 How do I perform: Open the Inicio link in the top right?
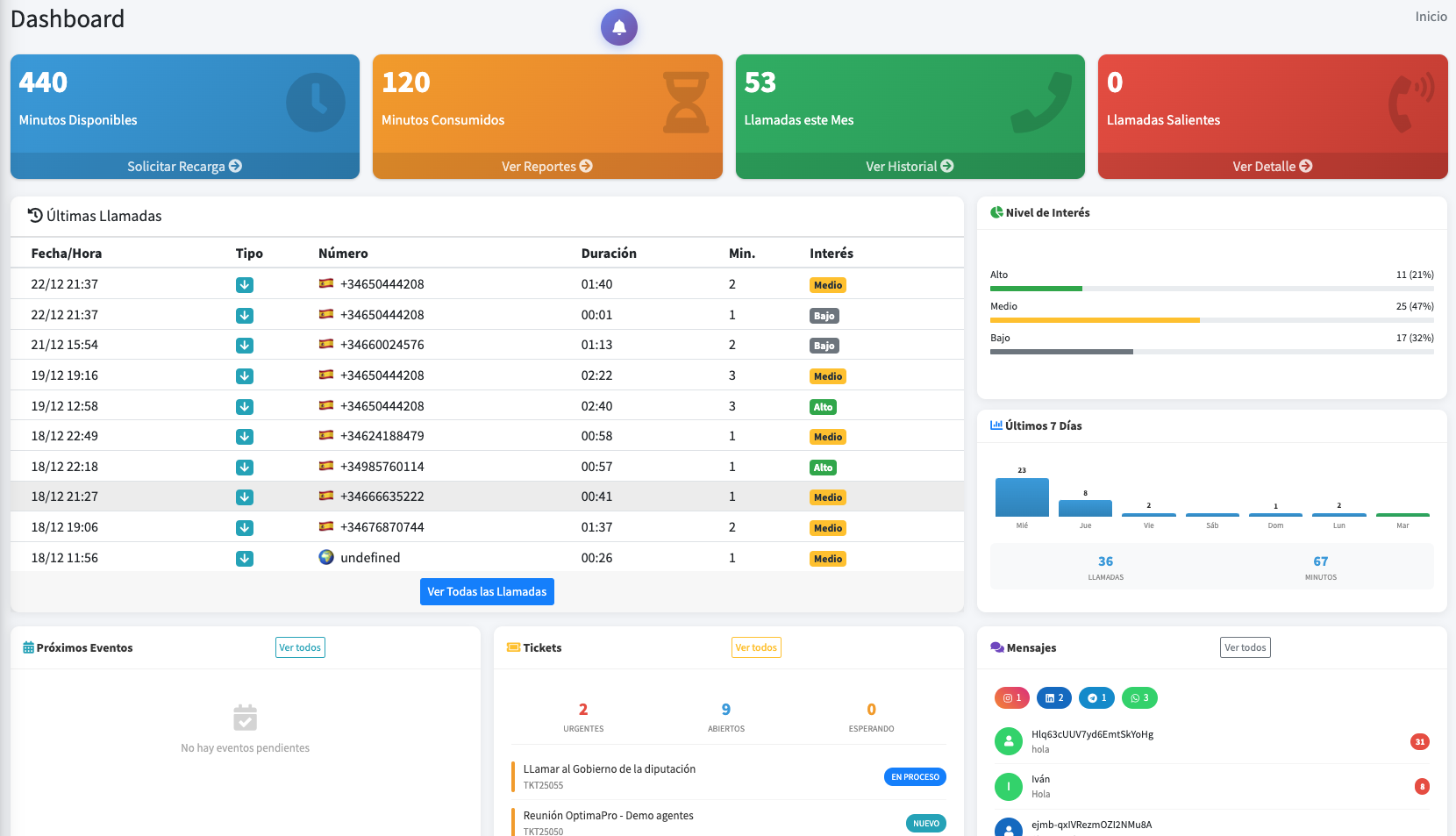click(1431, 16)
